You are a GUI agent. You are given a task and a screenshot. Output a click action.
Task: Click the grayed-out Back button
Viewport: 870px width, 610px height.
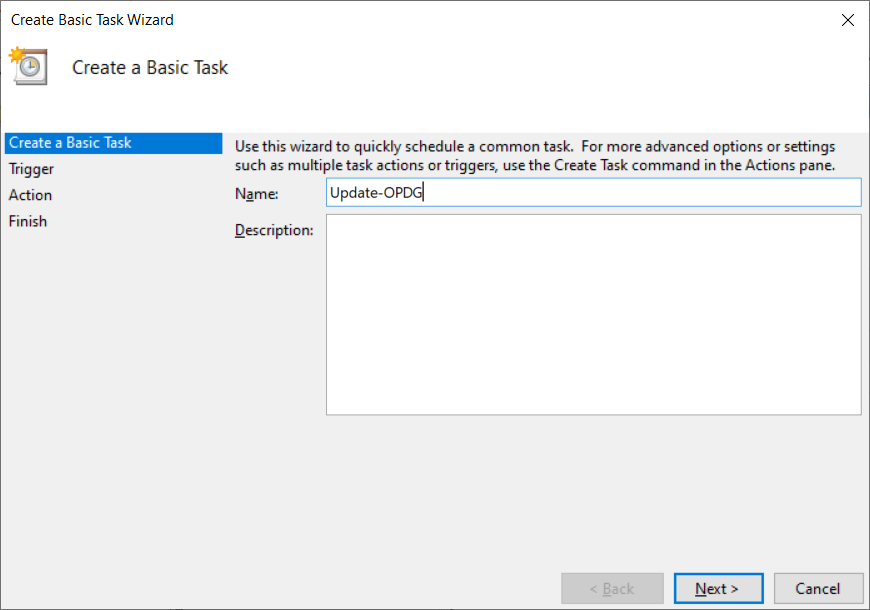[612, 588]
